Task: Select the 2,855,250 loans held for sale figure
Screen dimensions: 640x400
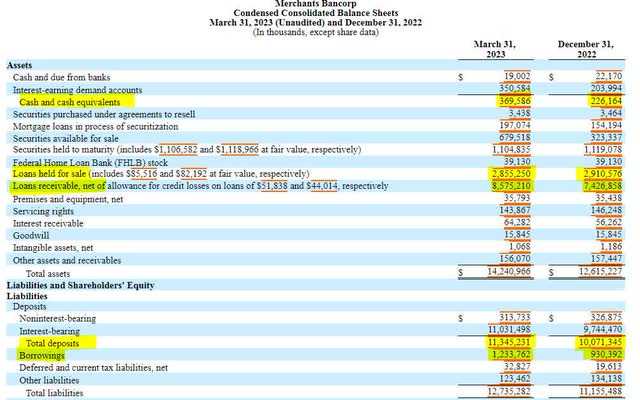Action: click(511, 174)
